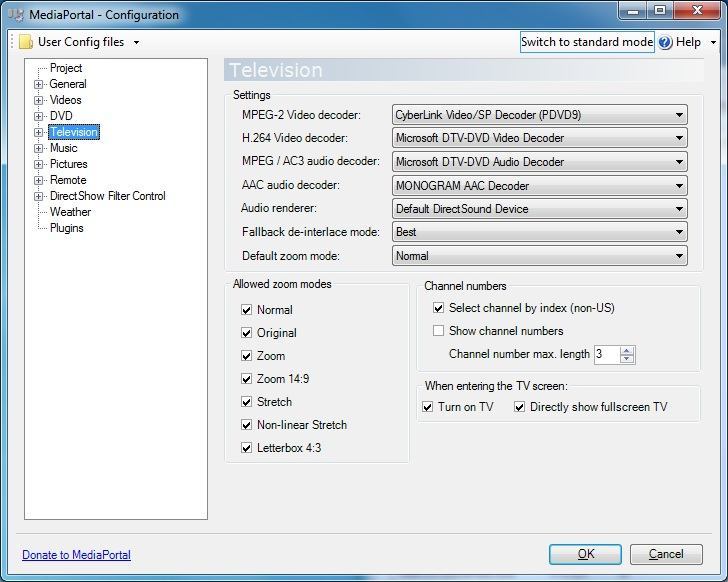Click the Cancel button
Image resolution: width=728 pixels, height=582 pixels.
pos(666,554)
